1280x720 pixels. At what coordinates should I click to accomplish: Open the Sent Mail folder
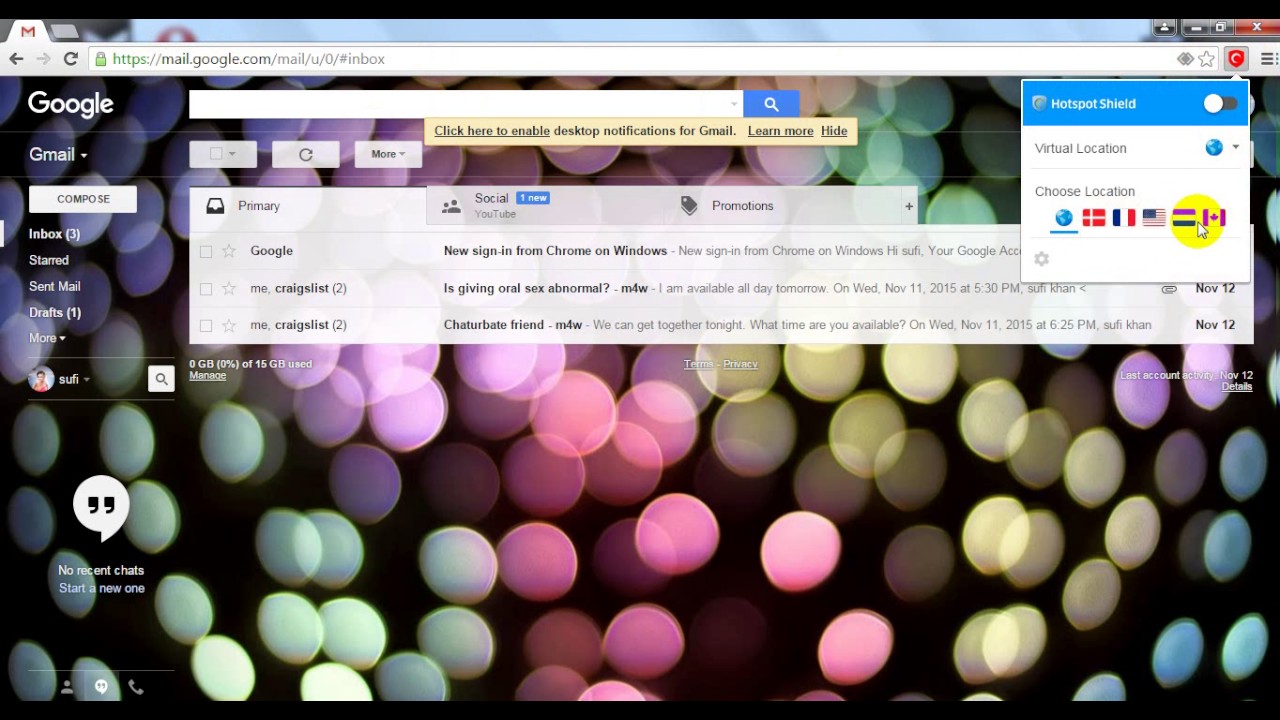[55, 286]
